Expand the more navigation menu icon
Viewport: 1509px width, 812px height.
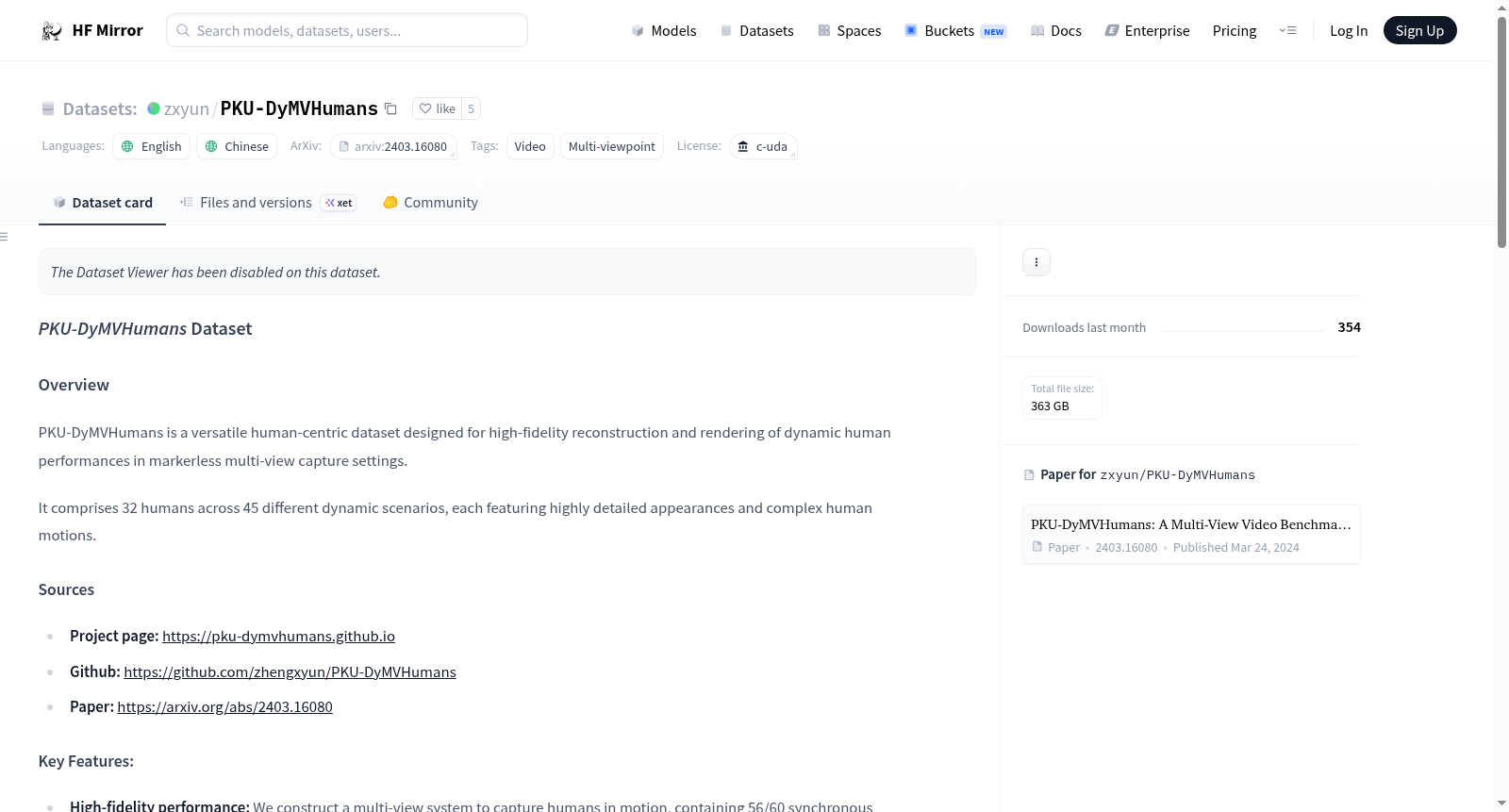coord(1287,31)
